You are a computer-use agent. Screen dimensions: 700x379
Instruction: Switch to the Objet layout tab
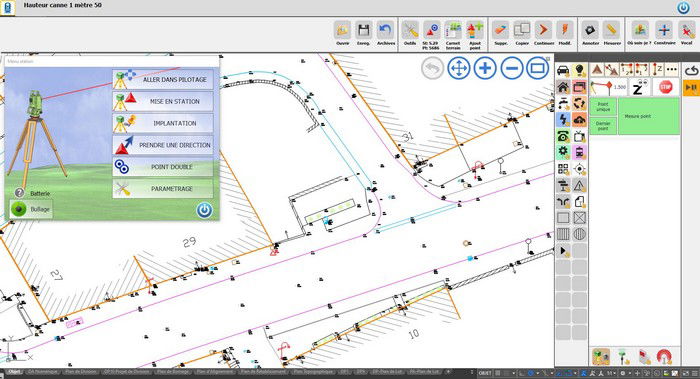[x=14, y=372]
